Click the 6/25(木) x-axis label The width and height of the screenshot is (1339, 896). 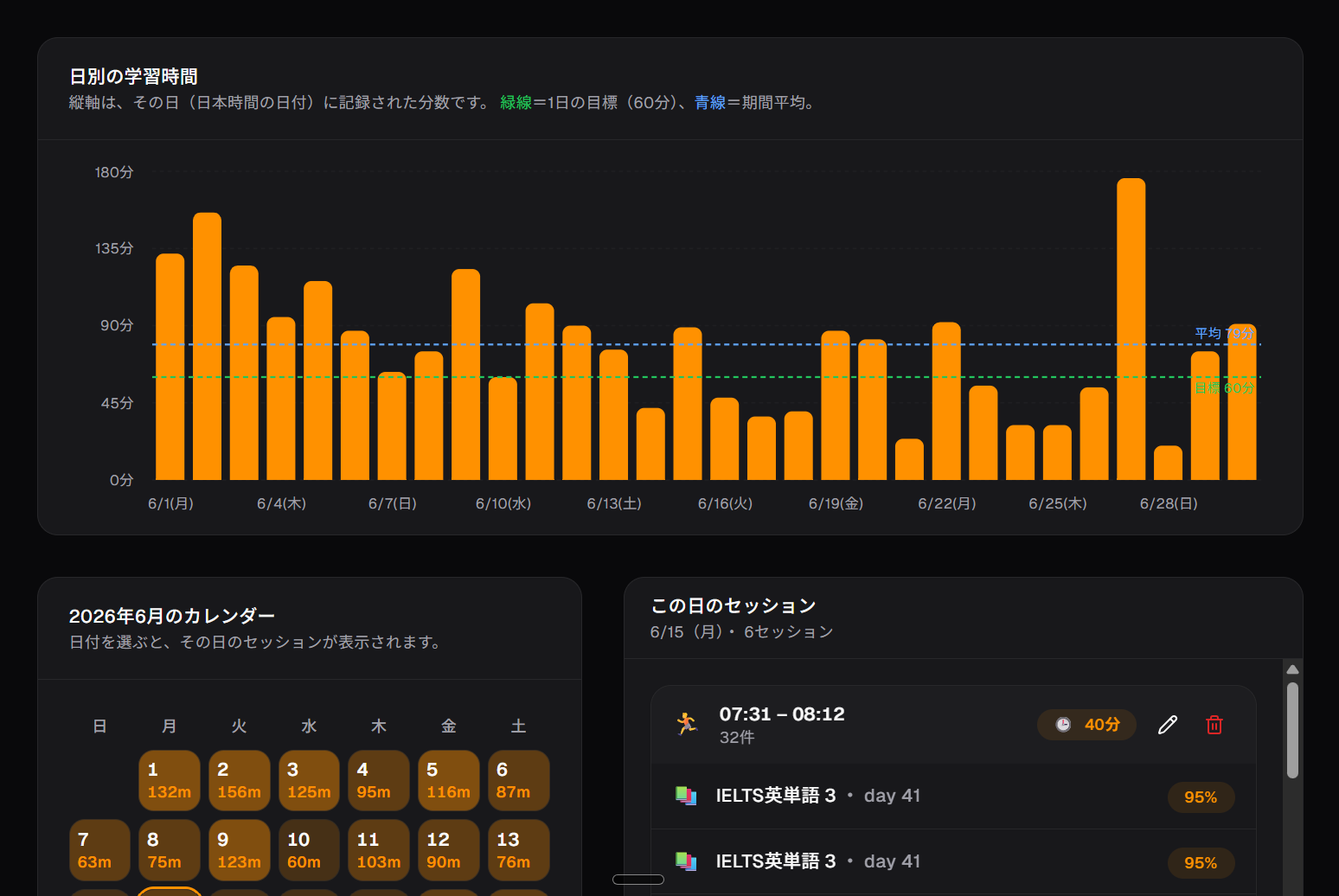point(1058,503)
